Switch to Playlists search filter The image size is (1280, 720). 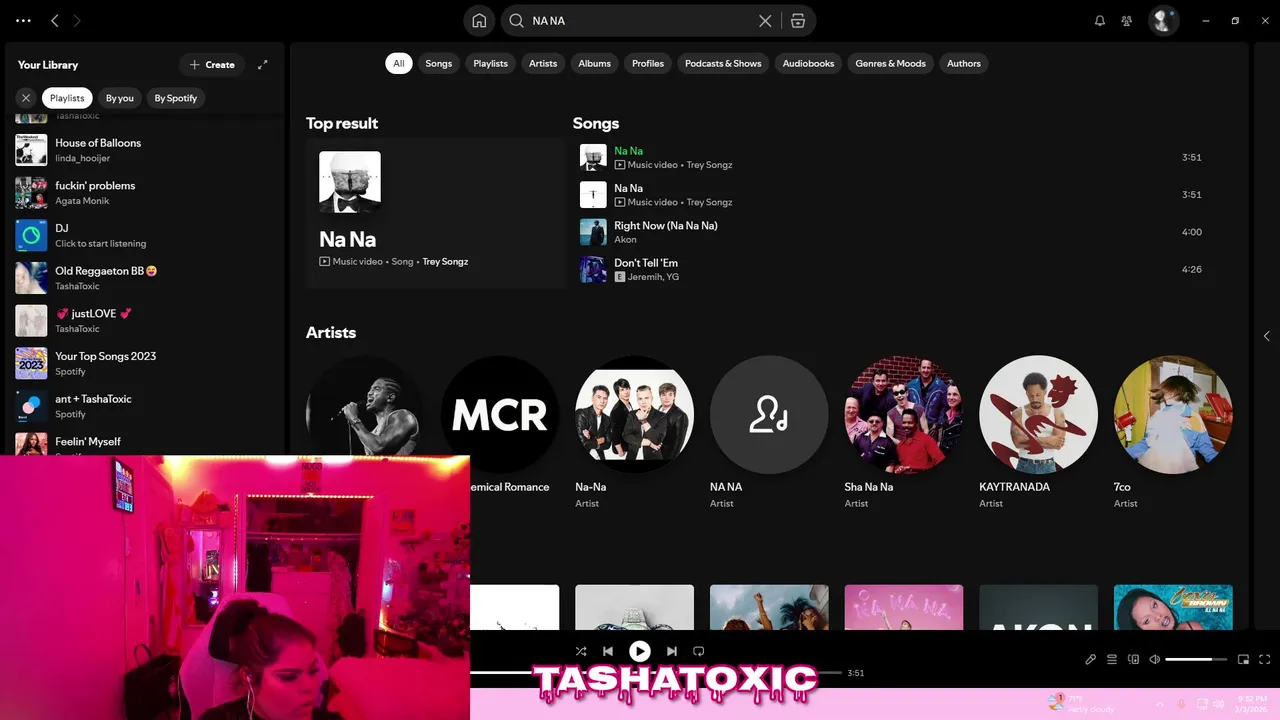[x=491, y=63]
